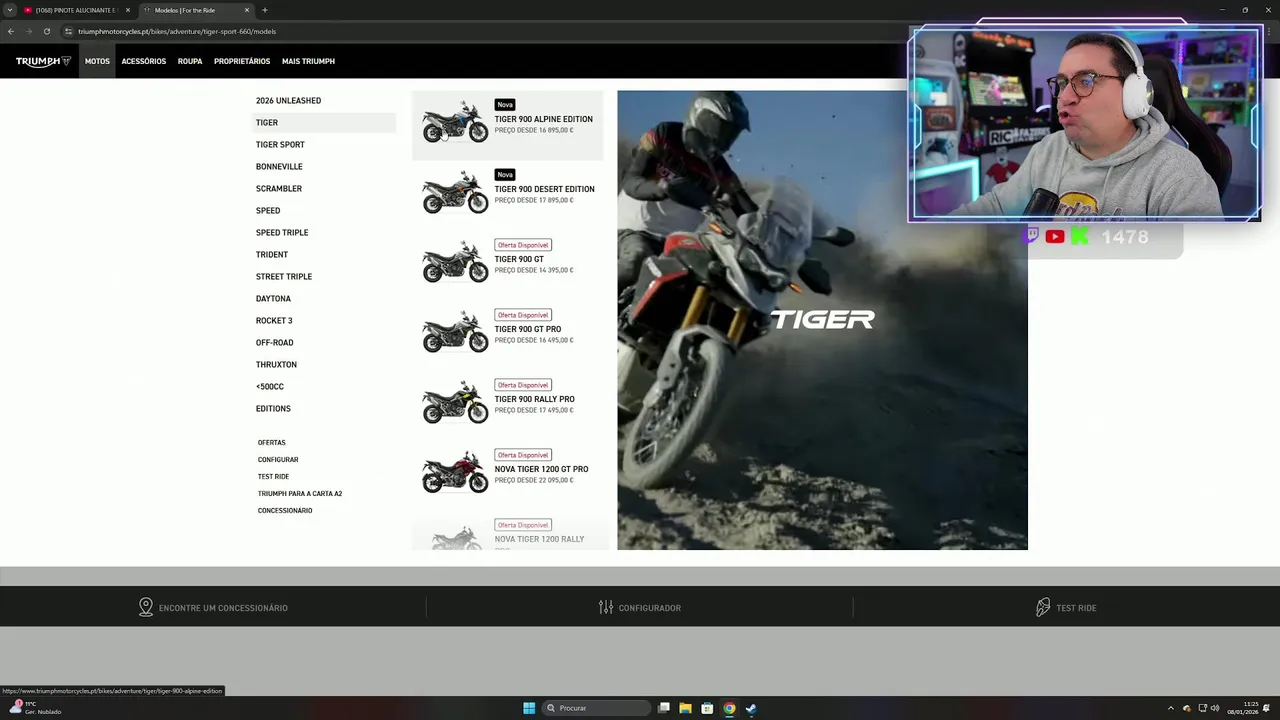Select the EDITIONS category
Image resolution: width=1280 pixels, height=720 pixels.
pos(273,409)
